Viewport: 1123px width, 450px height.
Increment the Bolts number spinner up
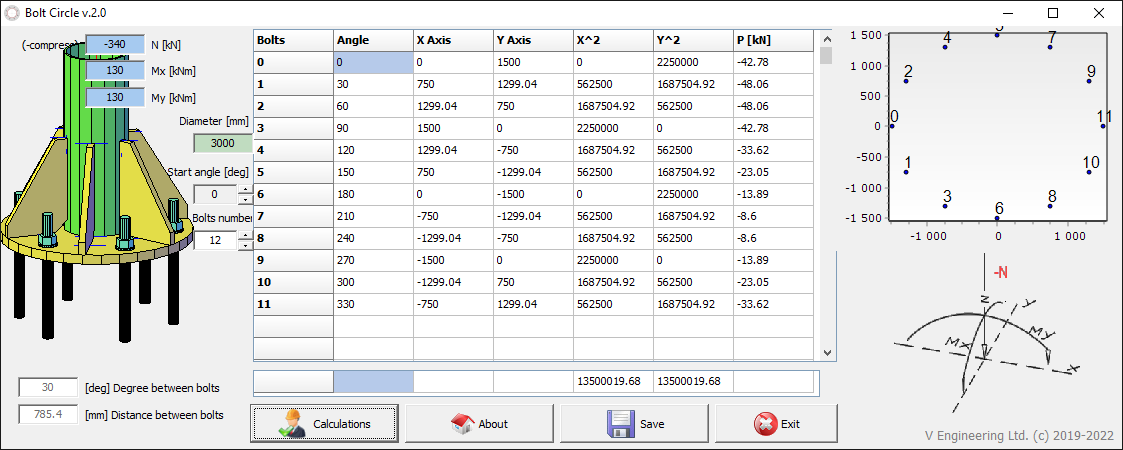tap(245, 235)
